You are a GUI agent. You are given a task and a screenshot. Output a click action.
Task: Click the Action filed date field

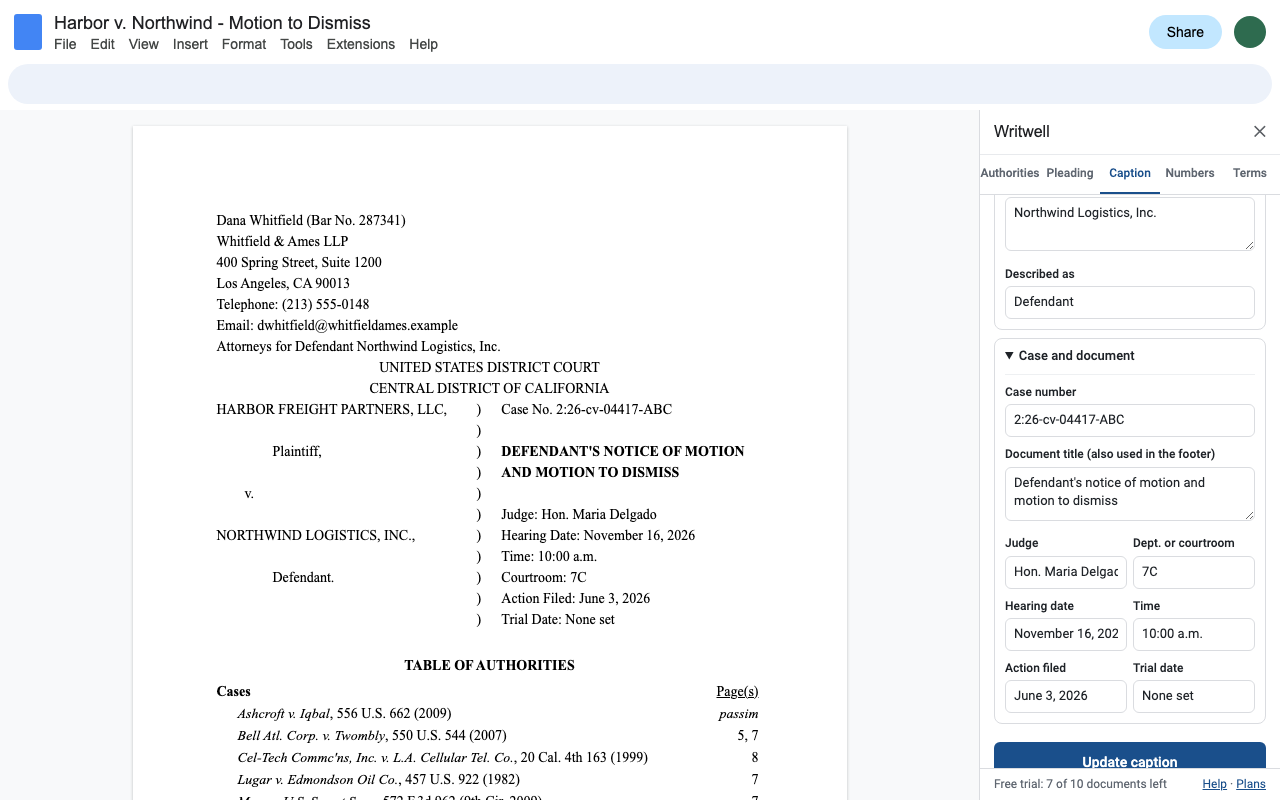click(x=1066, y=696)
